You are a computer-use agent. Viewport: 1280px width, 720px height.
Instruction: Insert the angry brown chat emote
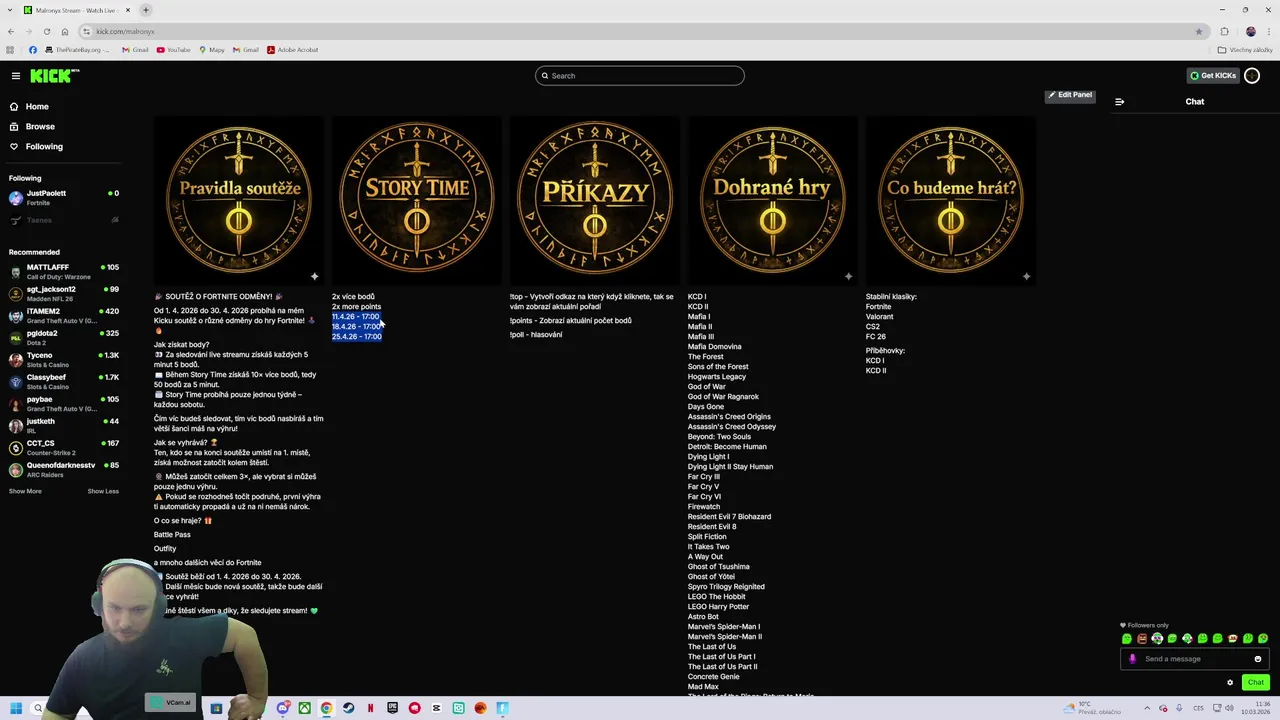[1142, 639]
